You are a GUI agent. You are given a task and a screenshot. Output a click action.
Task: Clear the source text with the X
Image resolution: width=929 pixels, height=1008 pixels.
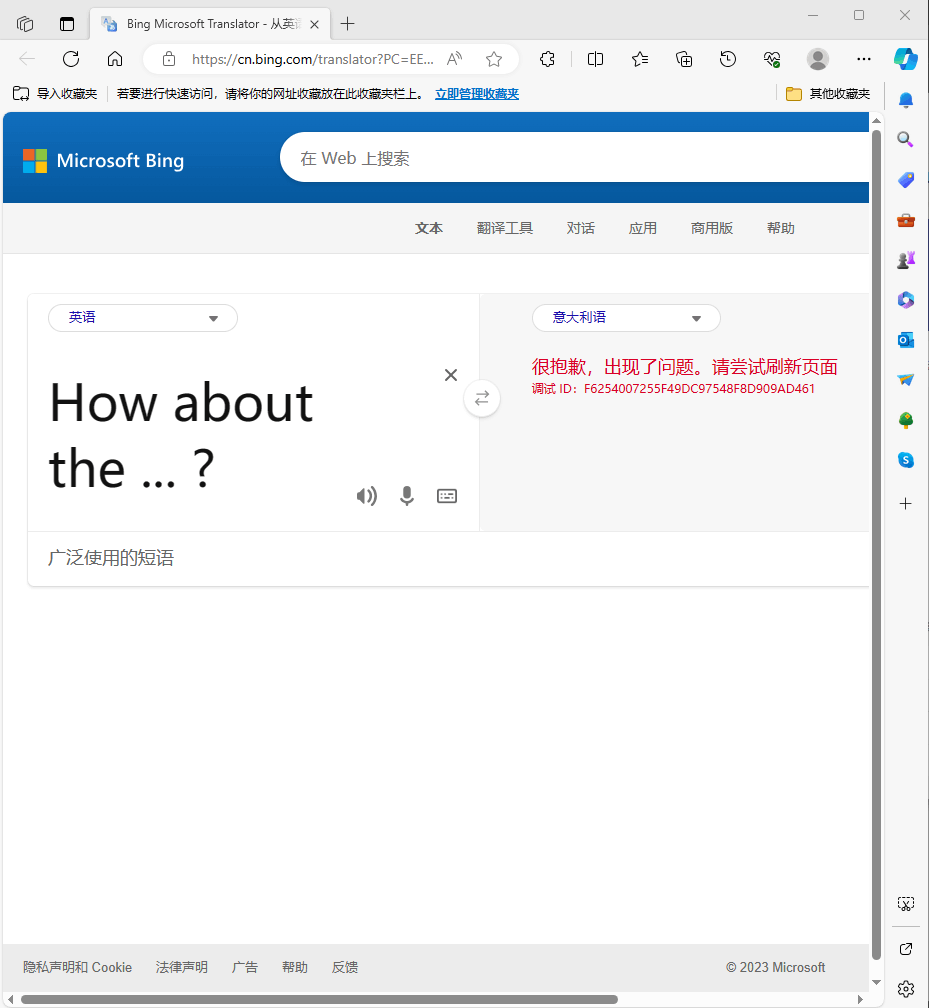click(x=451, y=375)
